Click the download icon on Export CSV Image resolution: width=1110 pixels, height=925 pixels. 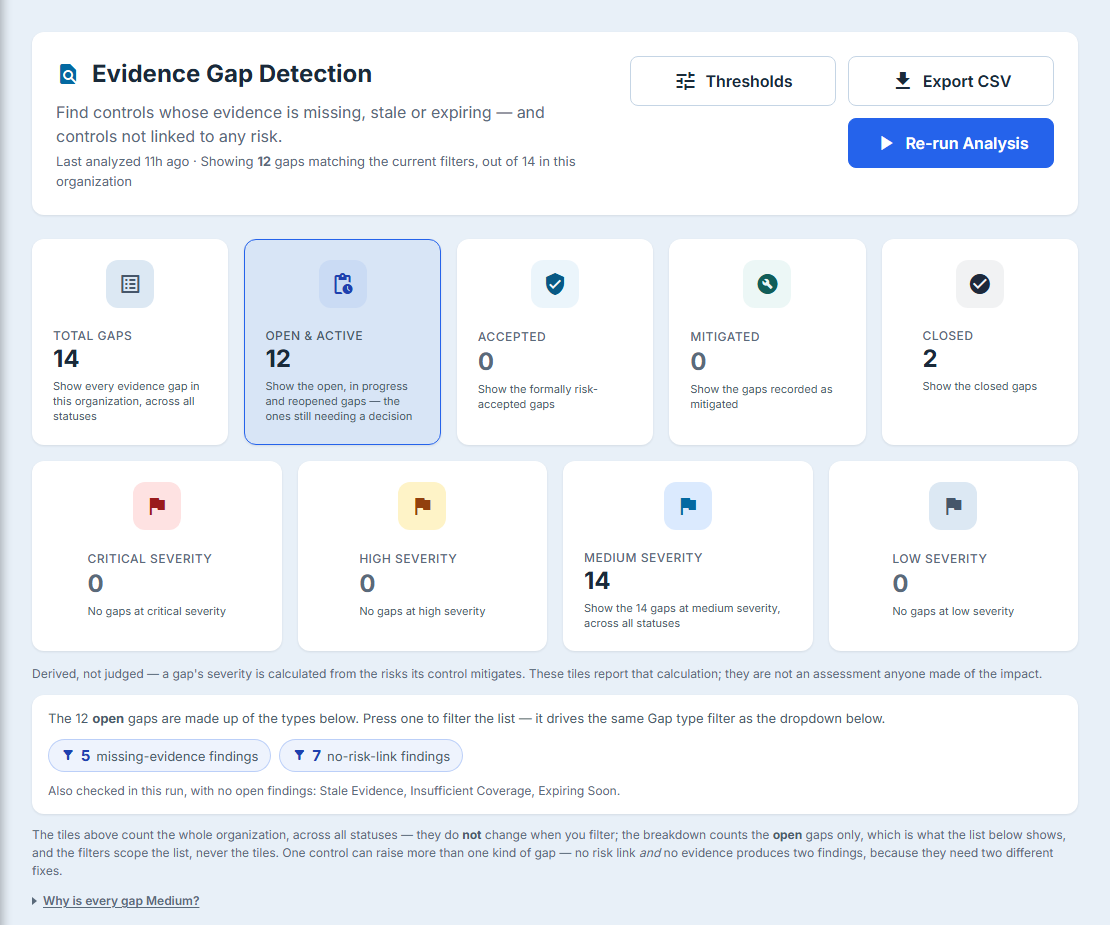[903, 81]
